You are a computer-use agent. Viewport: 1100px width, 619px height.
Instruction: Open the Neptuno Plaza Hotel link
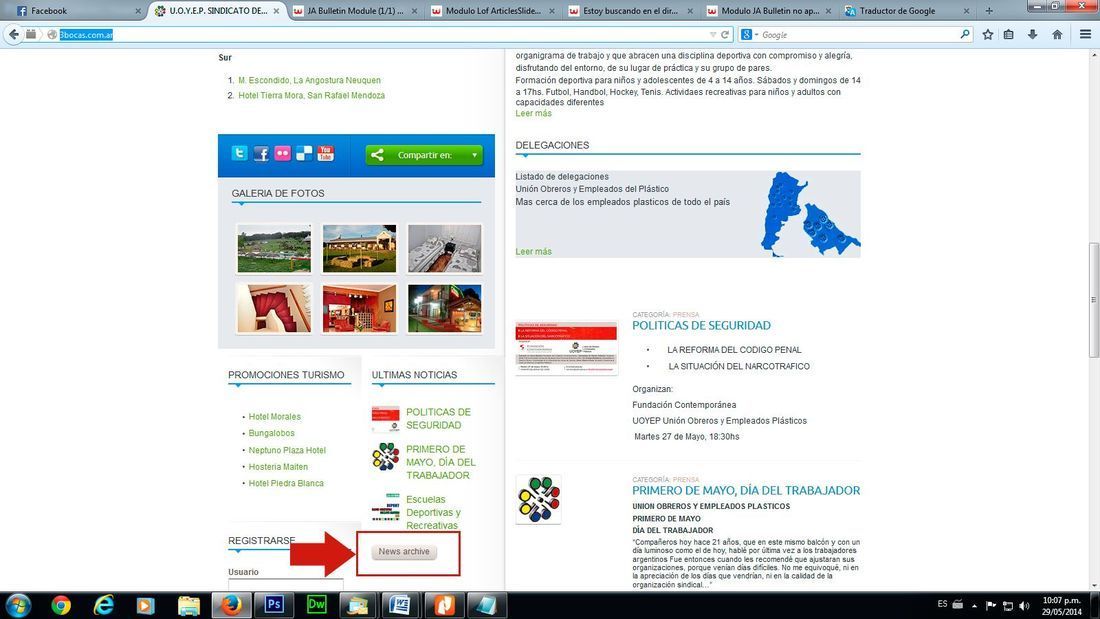(287, 451)
